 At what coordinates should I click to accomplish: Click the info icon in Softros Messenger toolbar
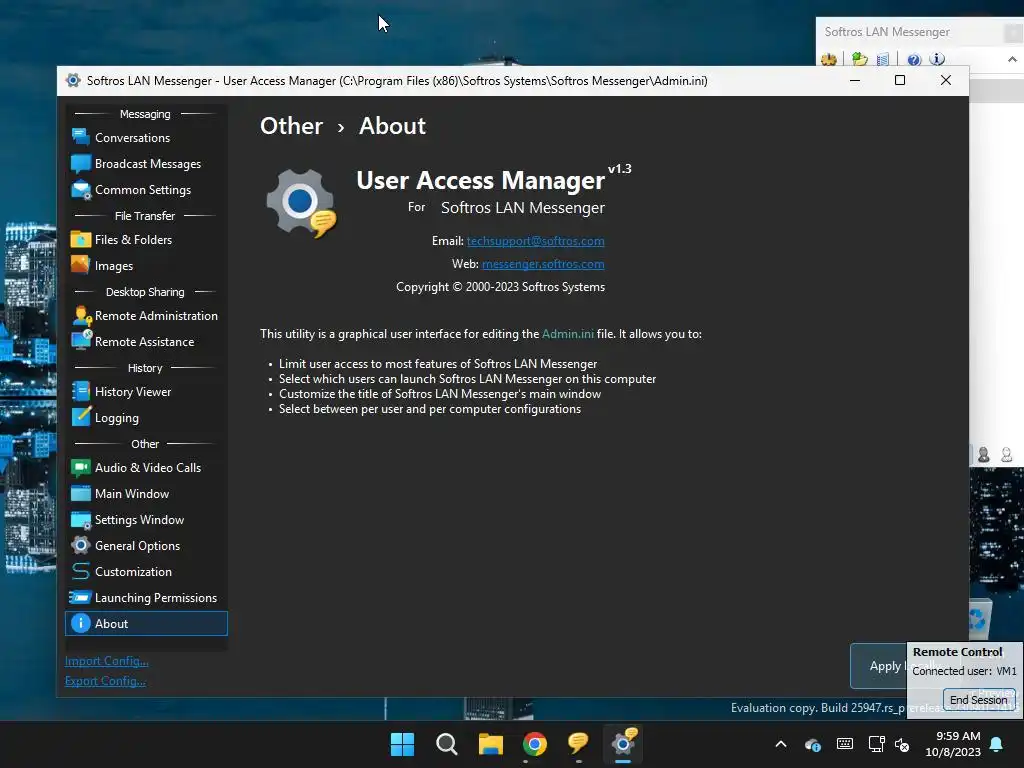[x=937, y=59]
